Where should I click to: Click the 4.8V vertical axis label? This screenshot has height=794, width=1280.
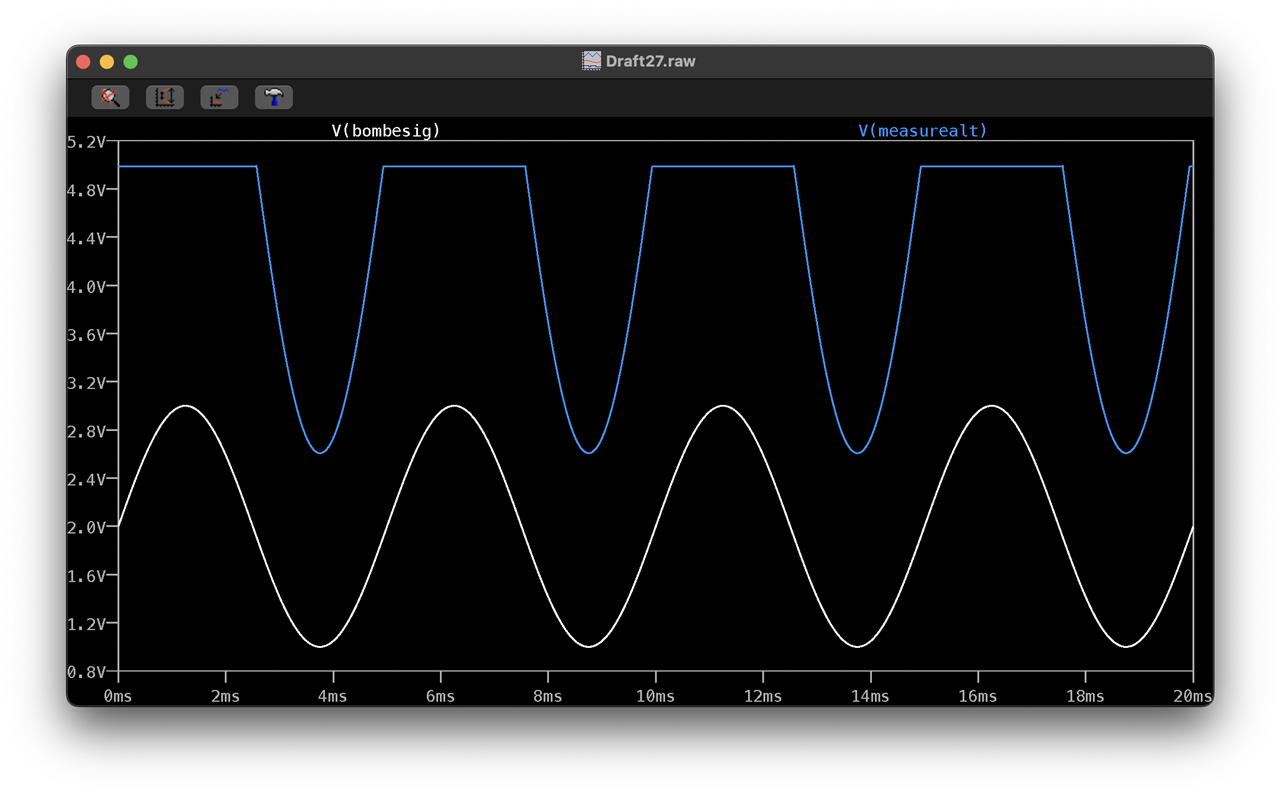coord(86,190)
